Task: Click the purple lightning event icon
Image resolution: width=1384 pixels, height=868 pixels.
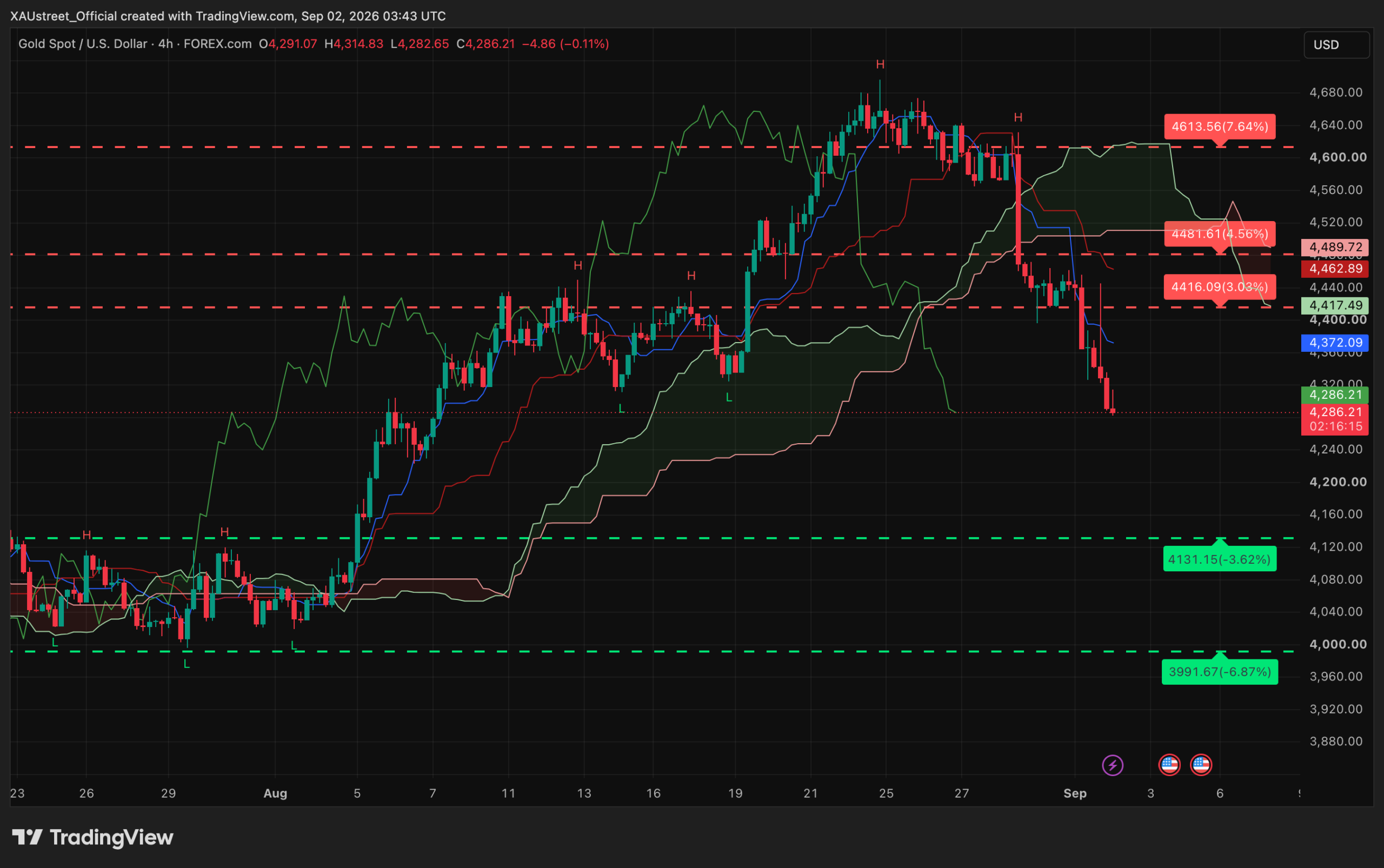Action: [x=1113, y=765]
